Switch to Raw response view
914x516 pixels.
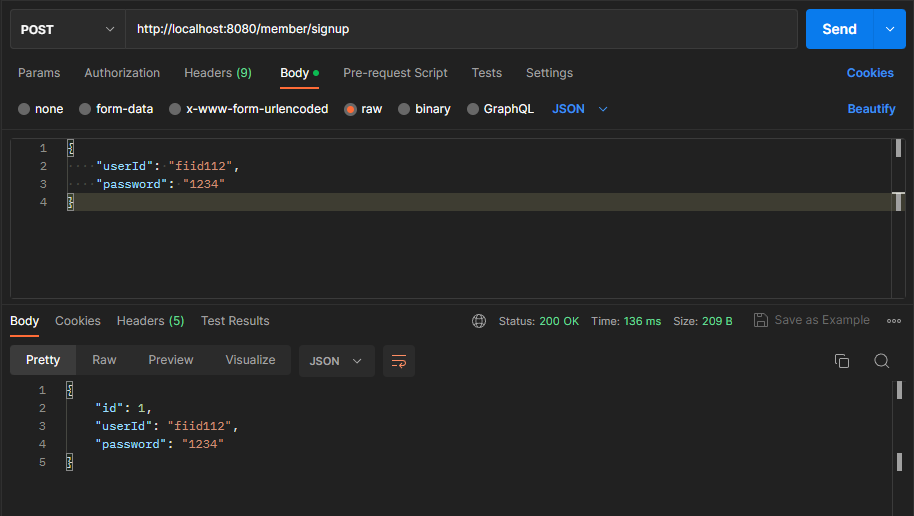point(104,360)
